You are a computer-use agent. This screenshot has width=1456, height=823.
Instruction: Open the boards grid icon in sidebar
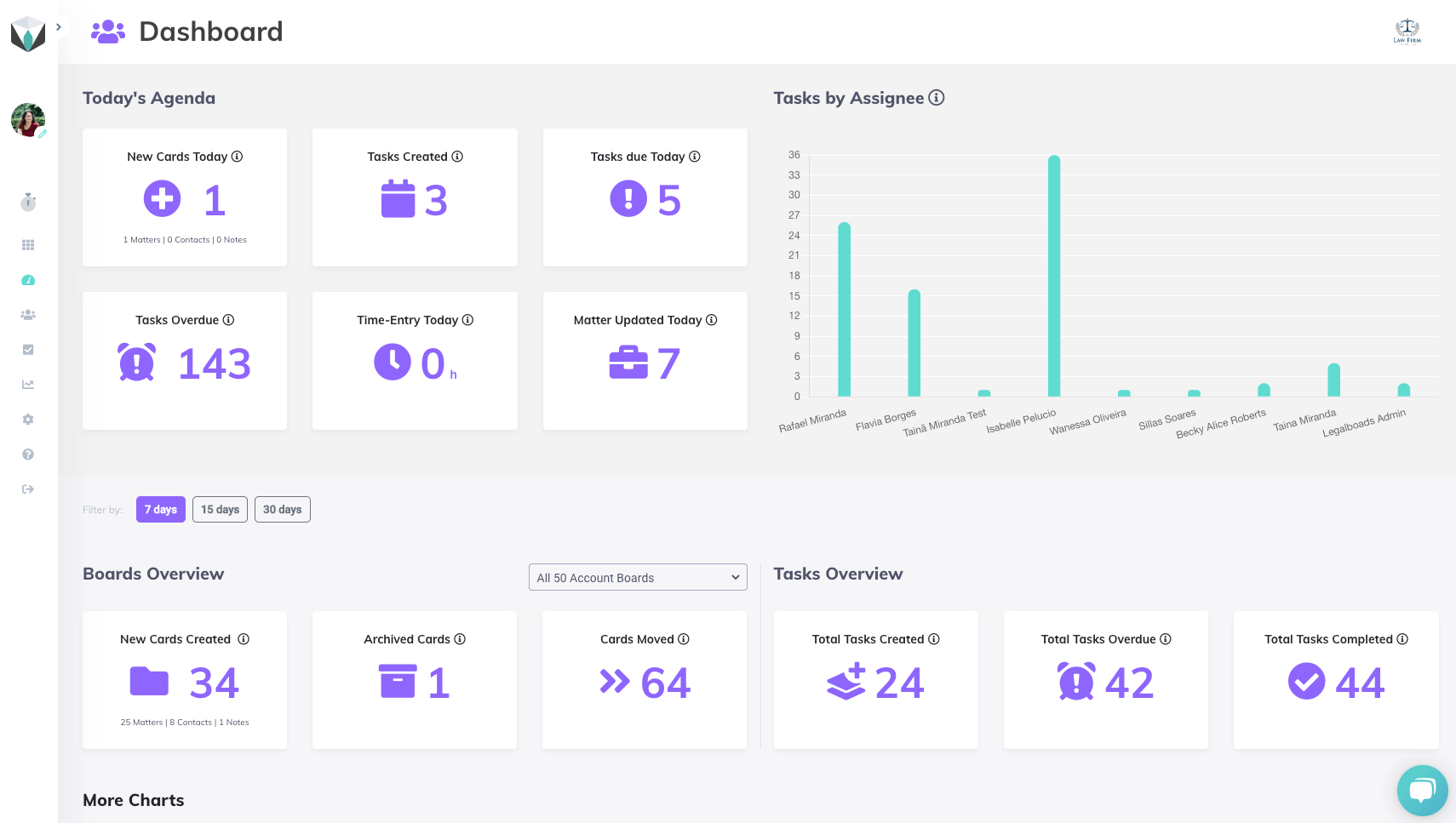coord(28,245)
